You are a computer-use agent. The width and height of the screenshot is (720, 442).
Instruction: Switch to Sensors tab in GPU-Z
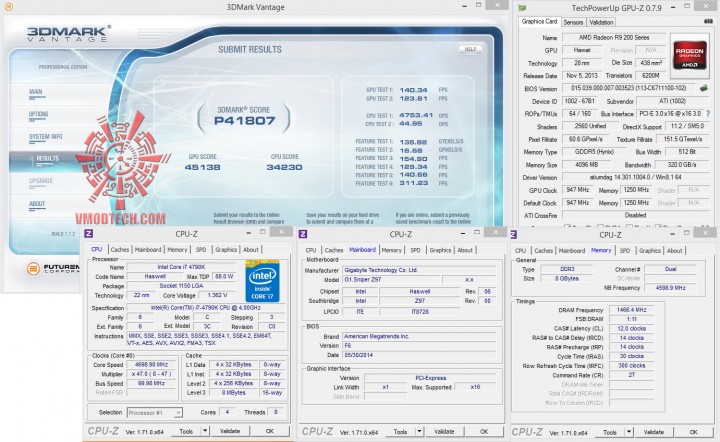click(x=573, y=22)
